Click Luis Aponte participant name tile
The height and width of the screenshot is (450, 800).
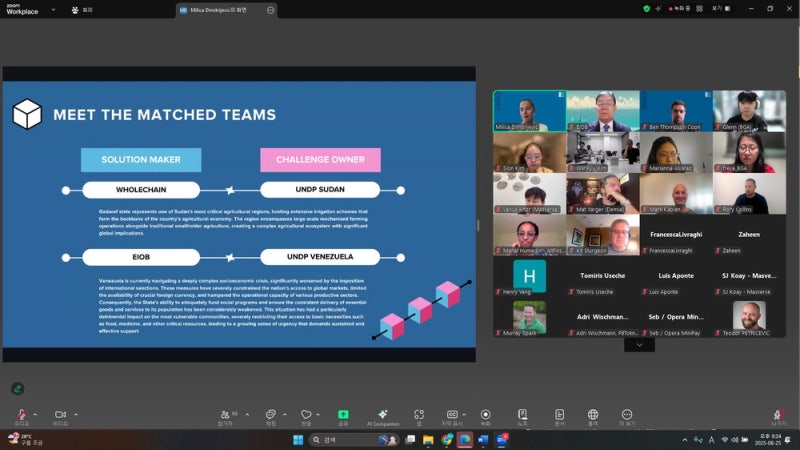(x=676, y=276)
